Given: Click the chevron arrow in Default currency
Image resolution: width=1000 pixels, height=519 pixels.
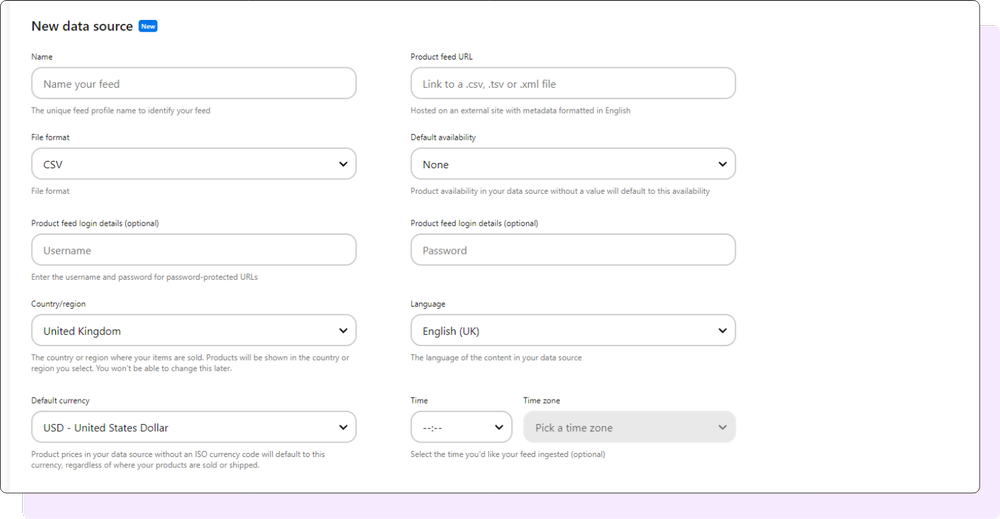Looking at the screenshot, I should [x=343, y=427].
